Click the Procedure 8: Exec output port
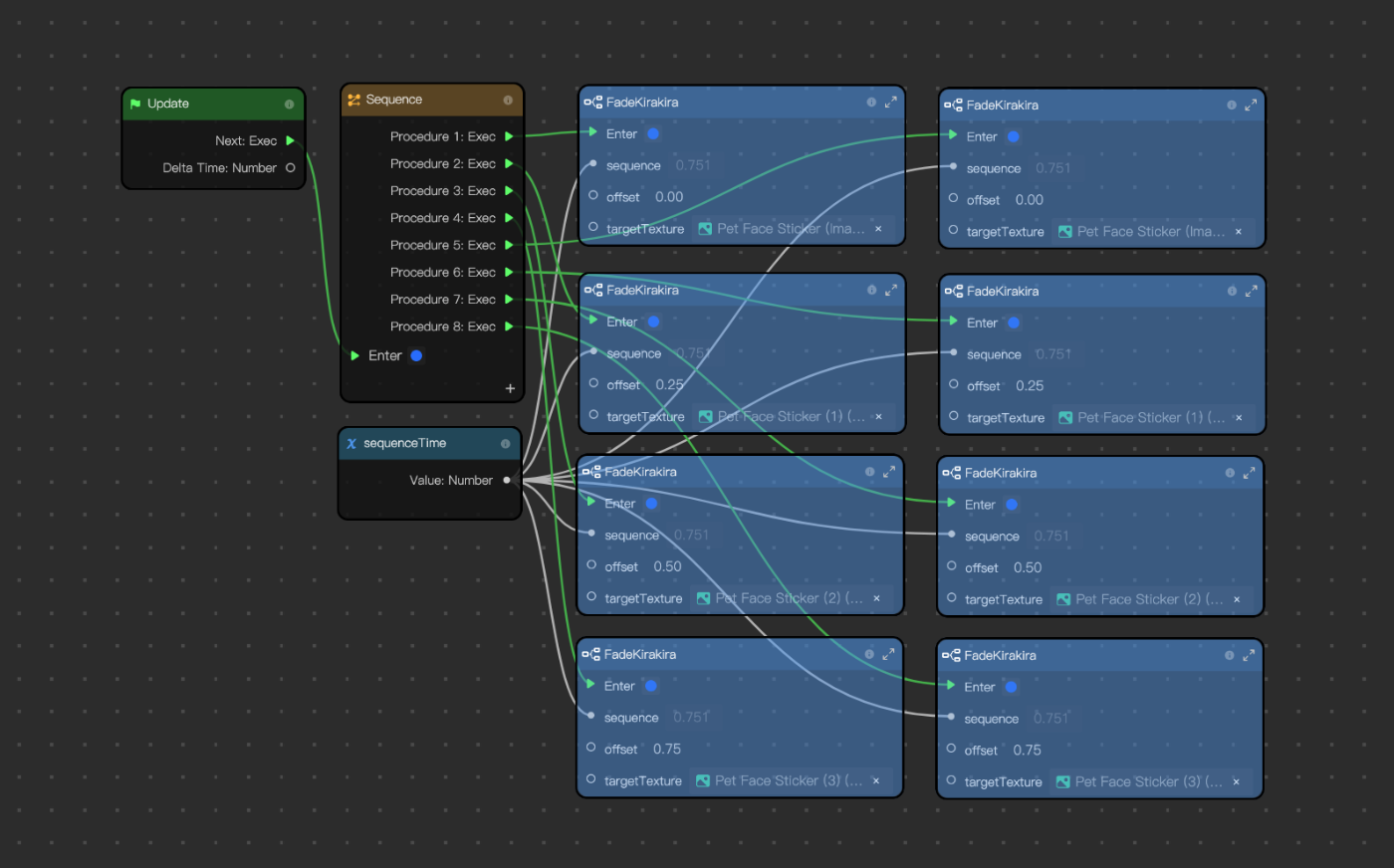 point(509,326)
